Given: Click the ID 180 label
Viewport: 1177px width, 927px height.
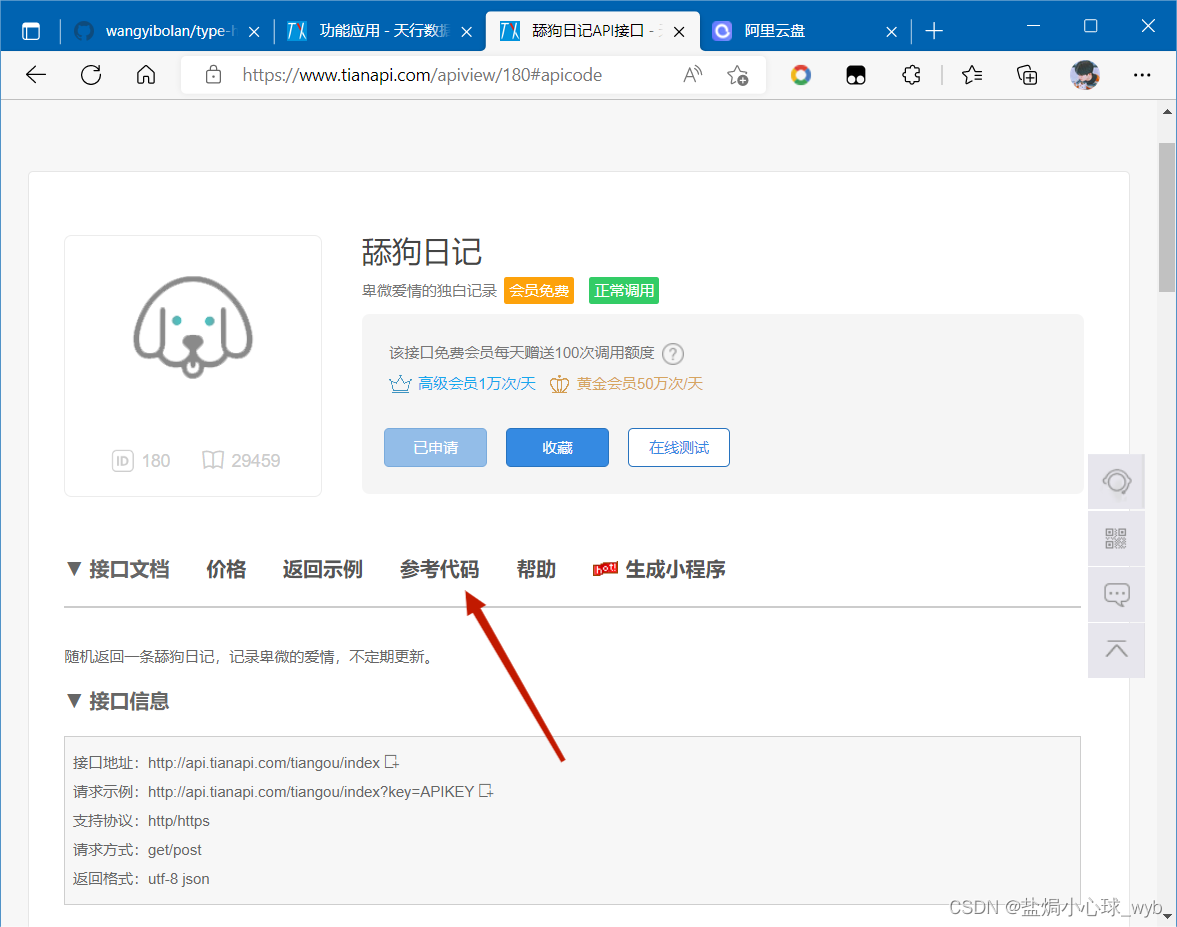Looking at the screenshot, I should tap(141, 460).
